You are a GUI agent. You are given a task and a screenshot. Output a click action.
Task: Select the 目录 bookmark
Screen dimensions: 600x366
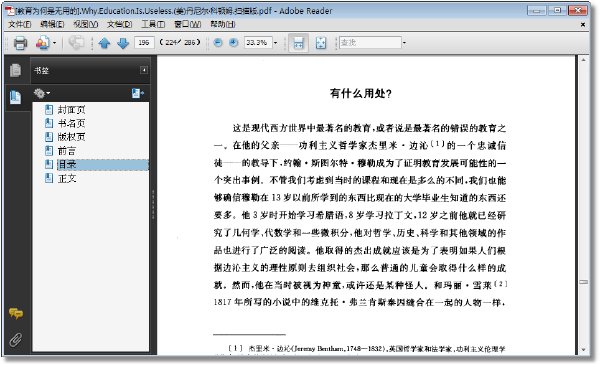[67, 165]
